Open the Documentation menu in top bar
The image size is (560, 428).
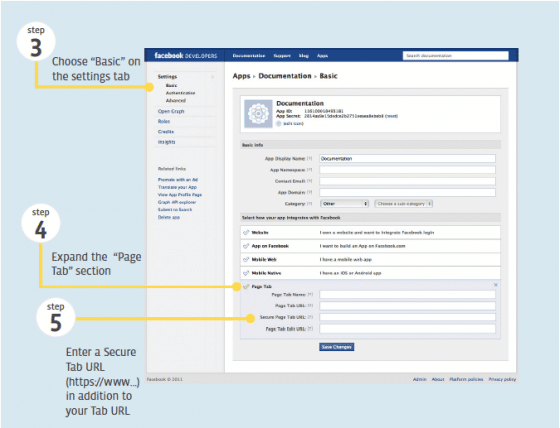pos(249,56)
